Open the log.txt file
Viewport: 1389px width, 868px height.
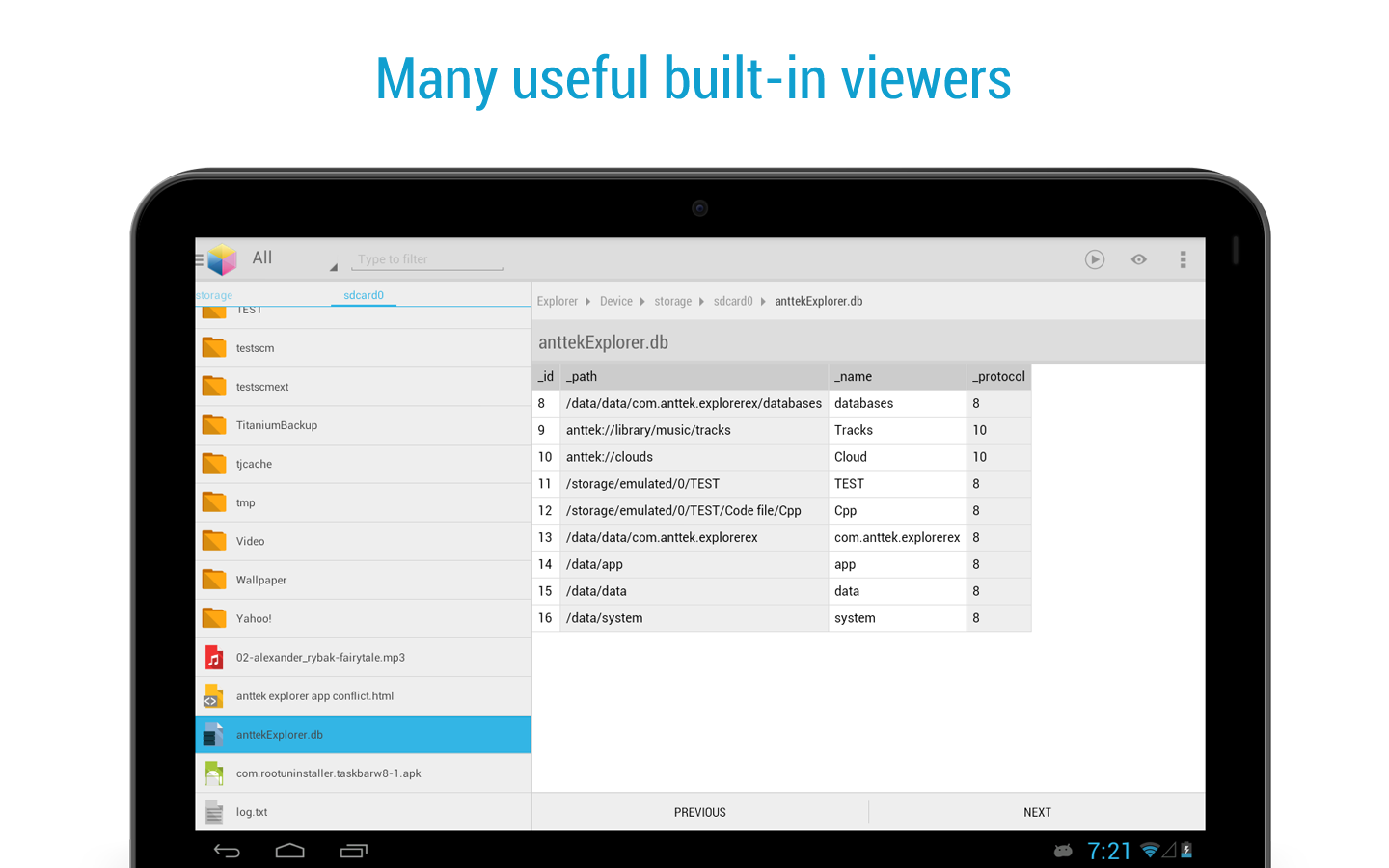[x=252, y=812]
